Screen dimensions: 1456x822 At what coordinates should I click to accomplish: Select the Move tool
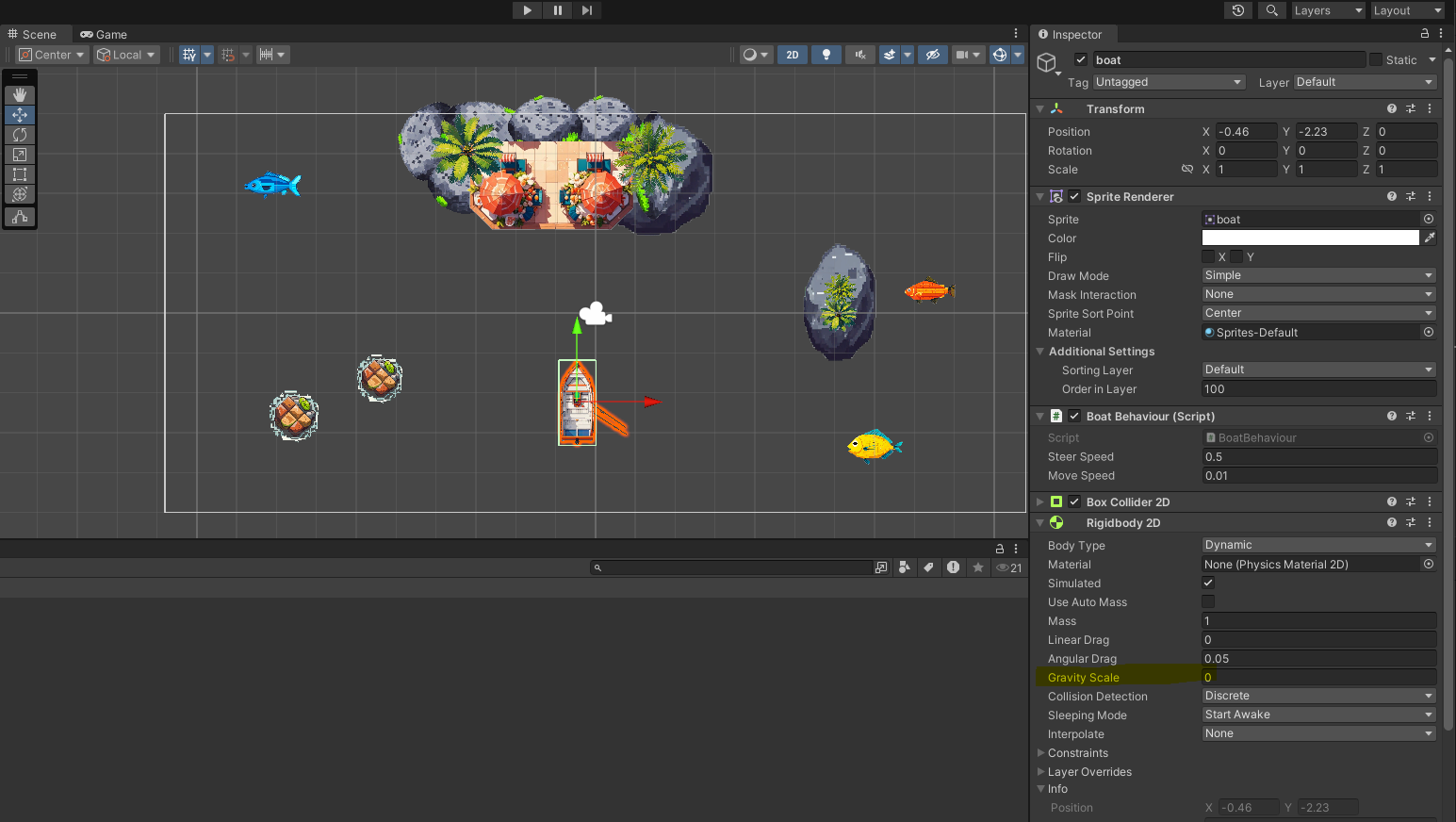coord(20,114)
